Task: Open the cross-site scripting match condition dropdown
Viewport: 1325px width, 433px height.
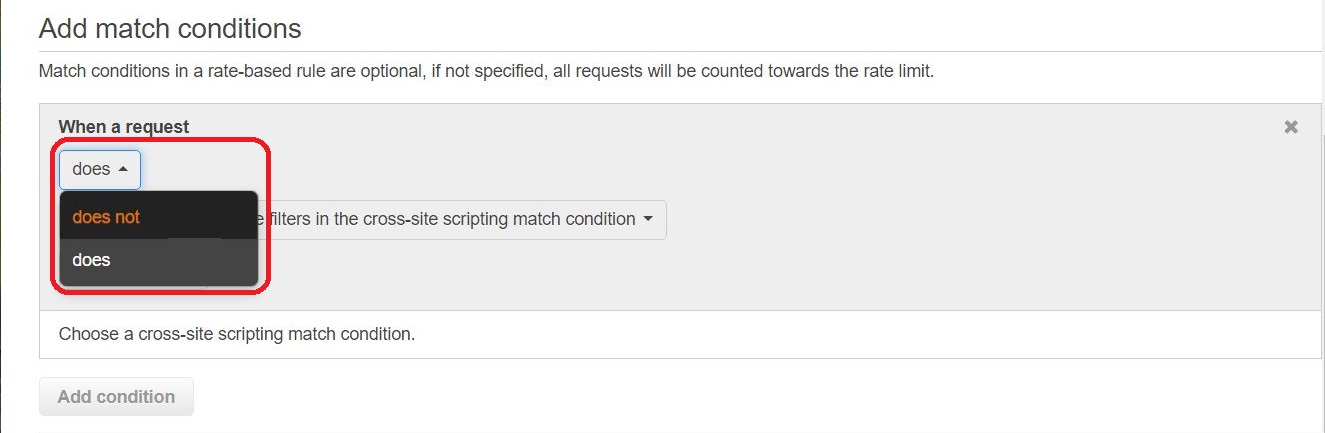Action: point(460,219)
